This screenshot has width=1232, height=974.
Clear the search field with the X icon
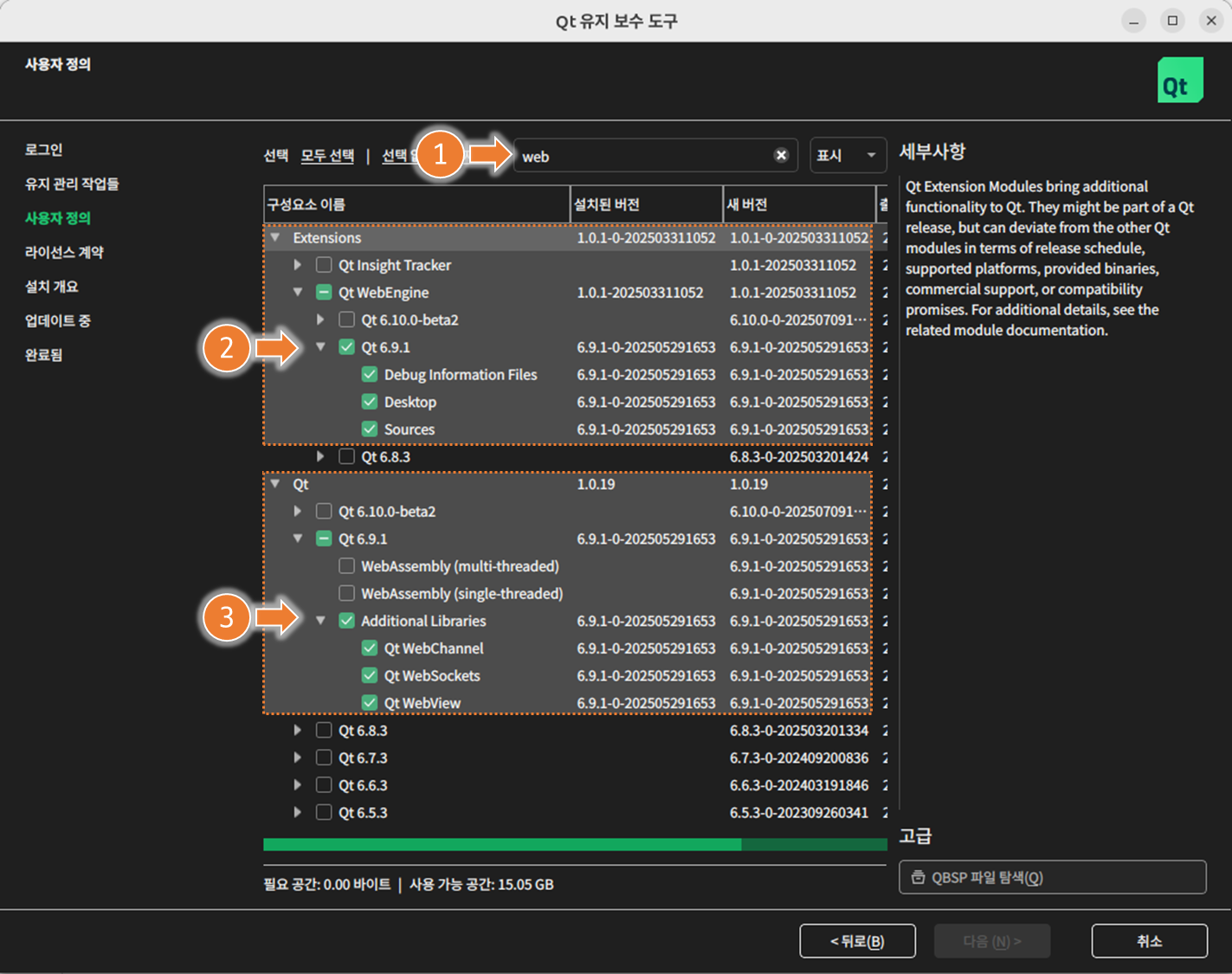[x=781, y=155]
